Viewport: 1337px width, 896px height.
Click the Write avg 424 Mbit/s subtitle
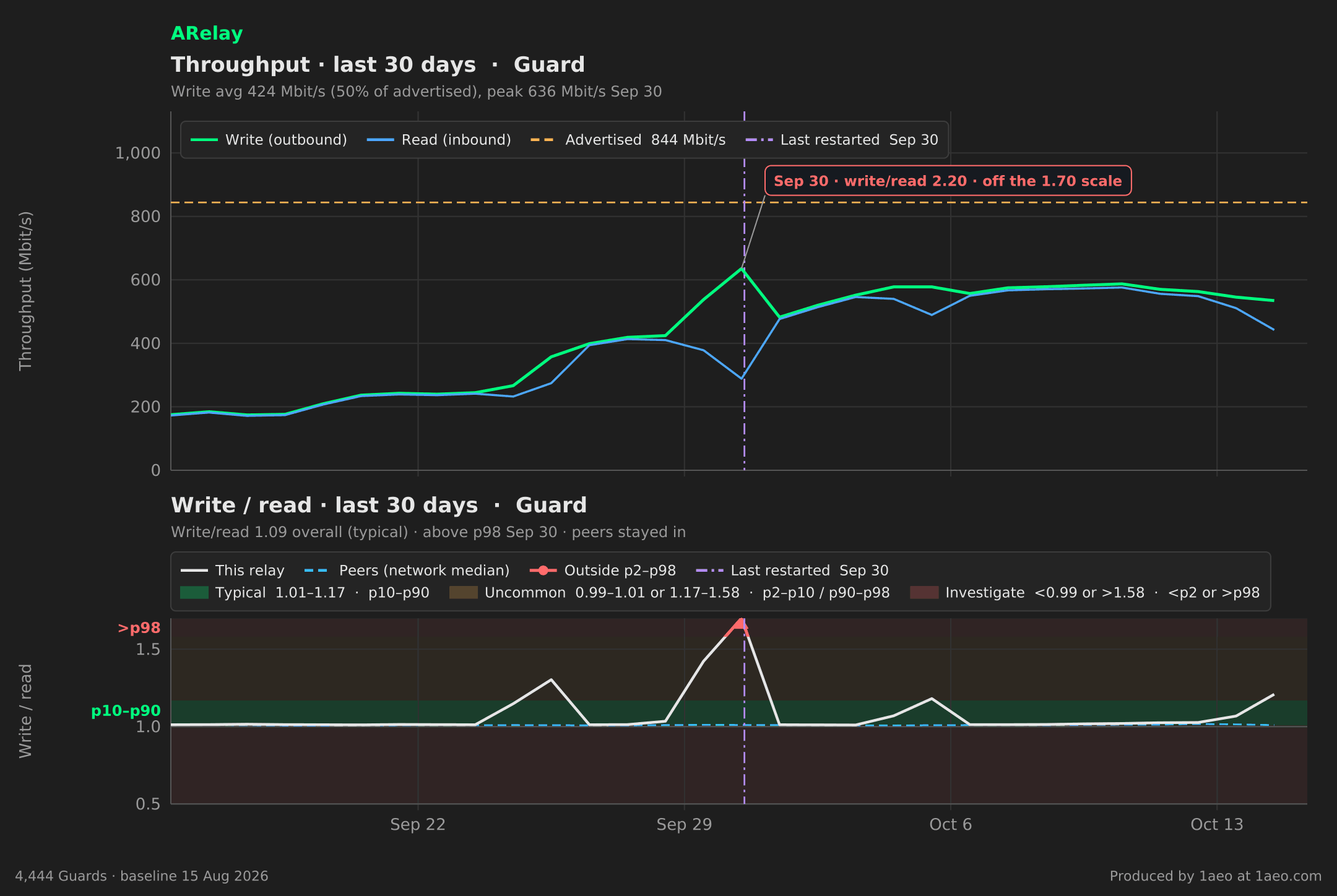tap(417, 92)
